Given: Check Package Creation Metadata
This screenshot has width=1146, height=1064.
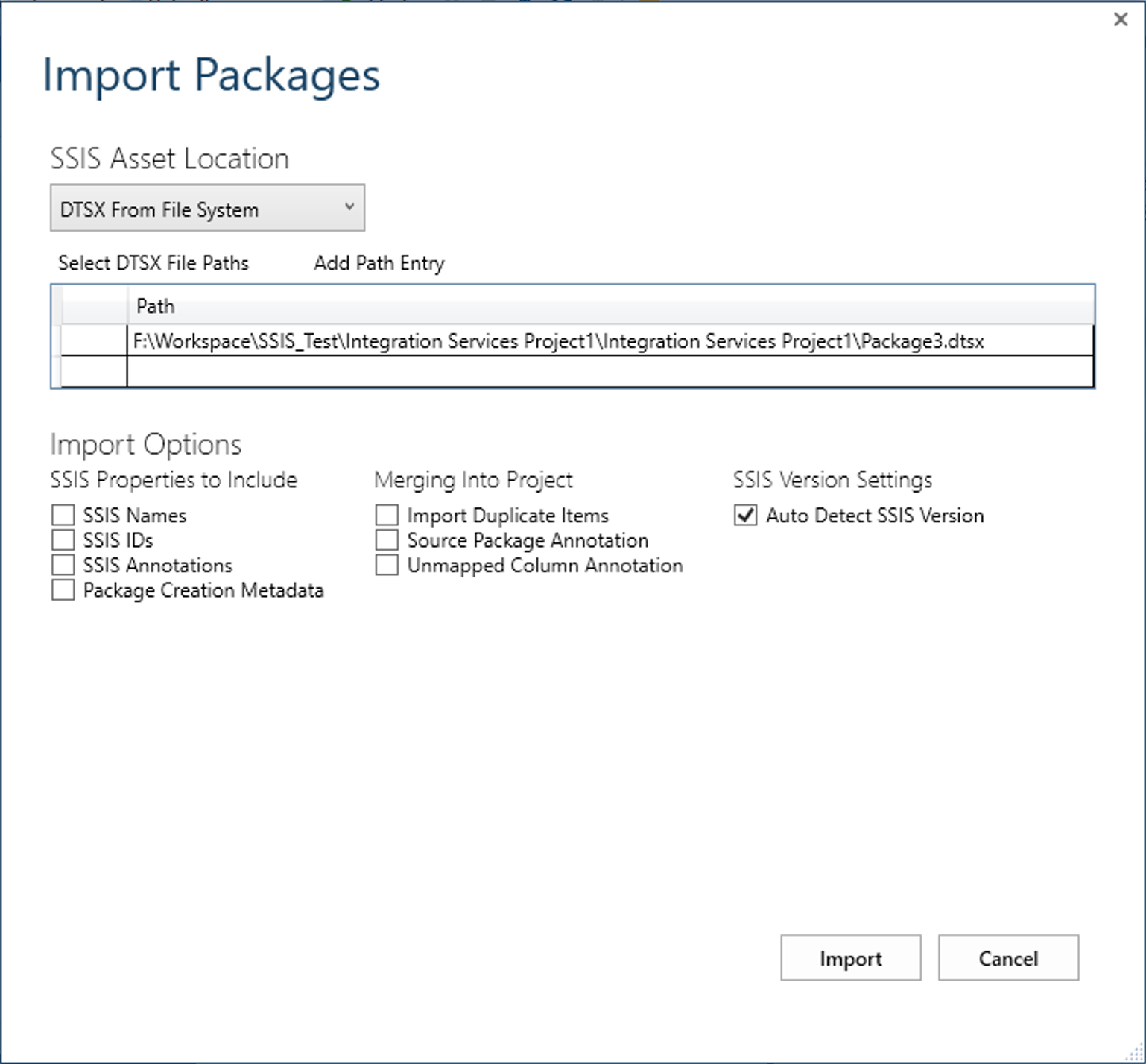Looking at the screenshot, I should (x=62, y=589).
